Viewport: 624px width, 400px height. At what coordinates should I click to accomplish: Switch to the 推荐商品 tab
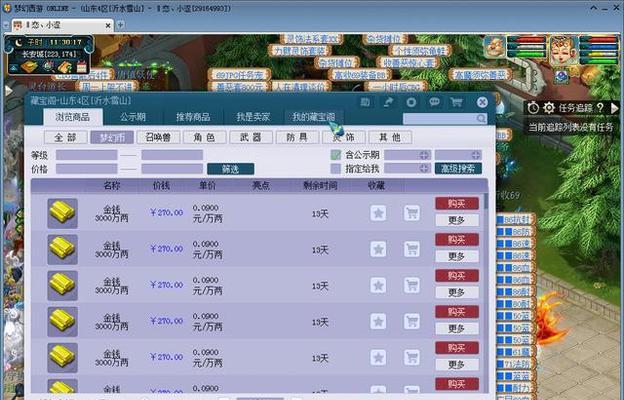click(x=193, y=117)
